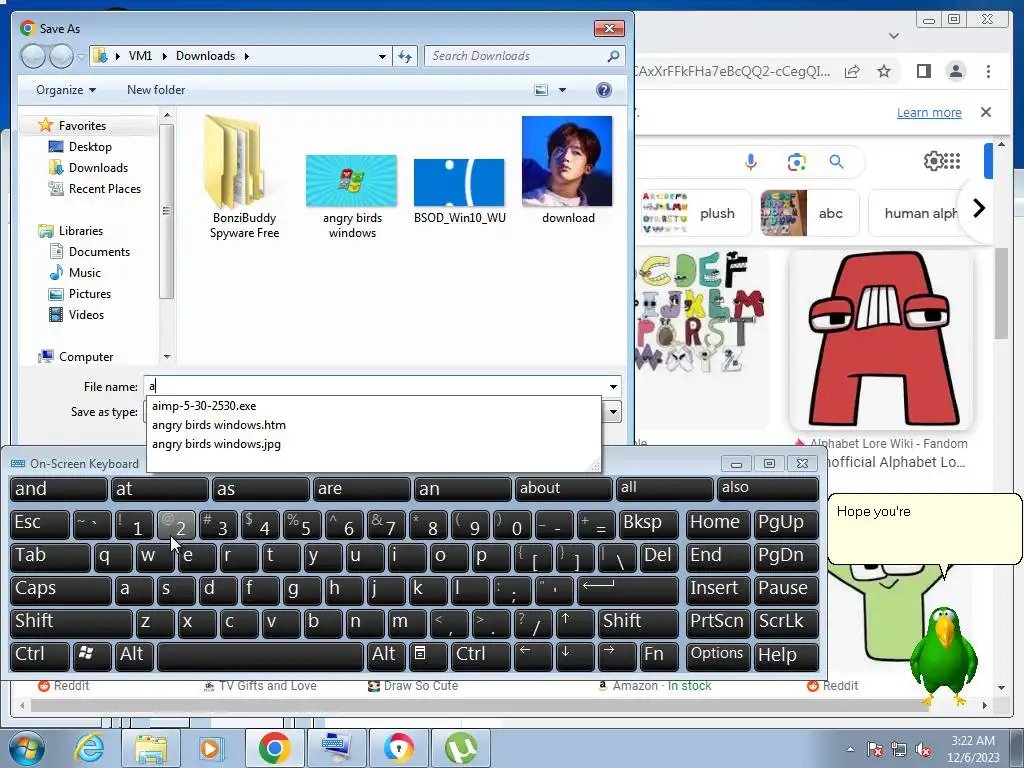The height and width of the screenshot is (768, 1024).
Task: Open the help button in the Save As toolbar
Action: [604, 90]
